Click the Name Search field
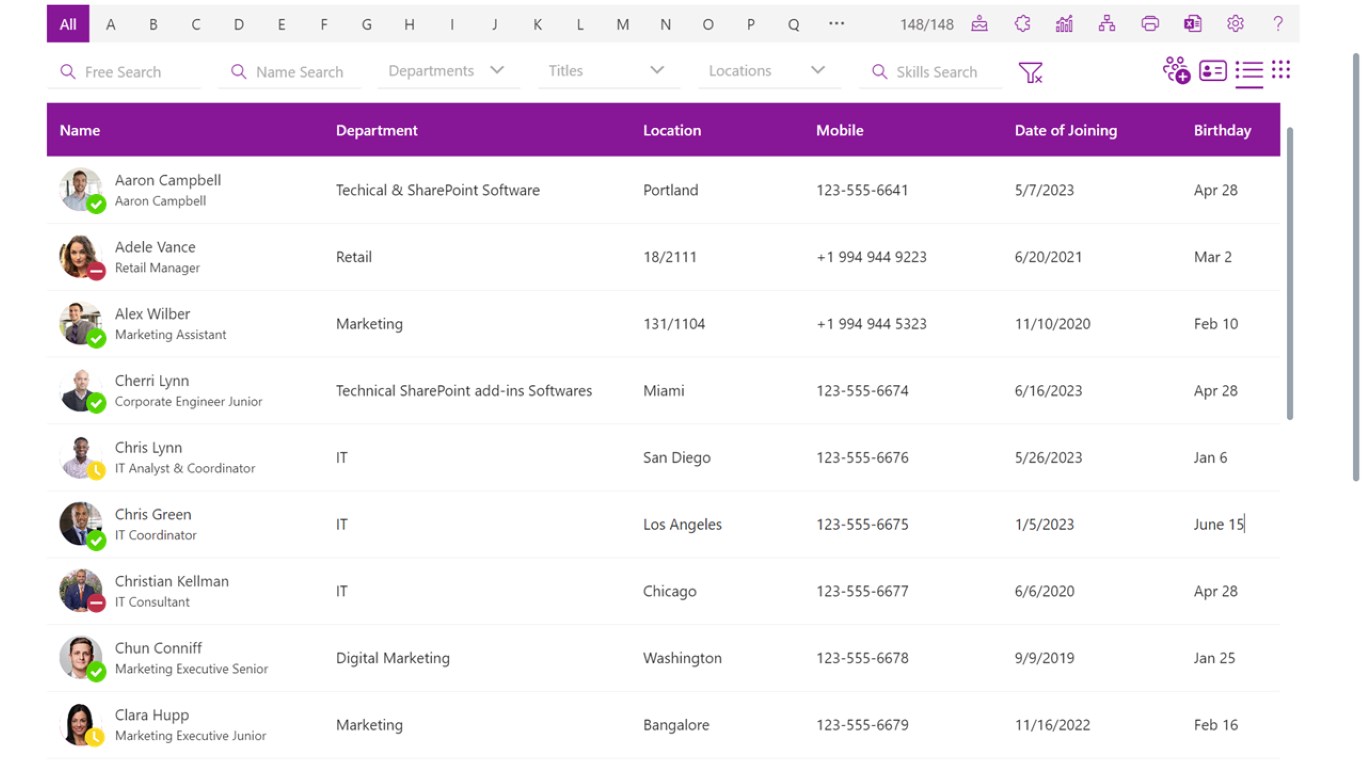1366x768 pixels. (299, 72)
